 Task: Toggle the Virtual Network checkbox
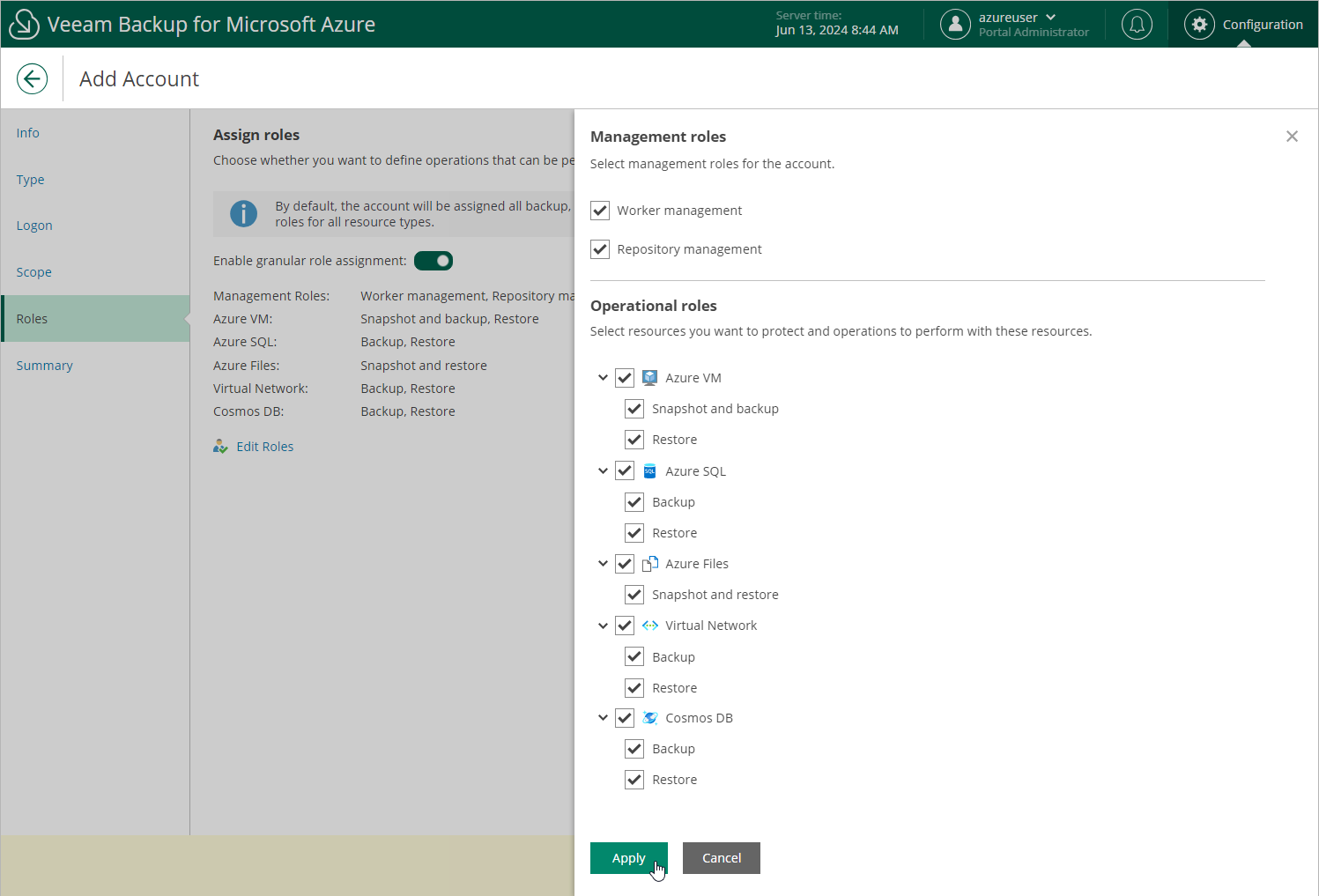pyautogui.click(x=625, y=626)
